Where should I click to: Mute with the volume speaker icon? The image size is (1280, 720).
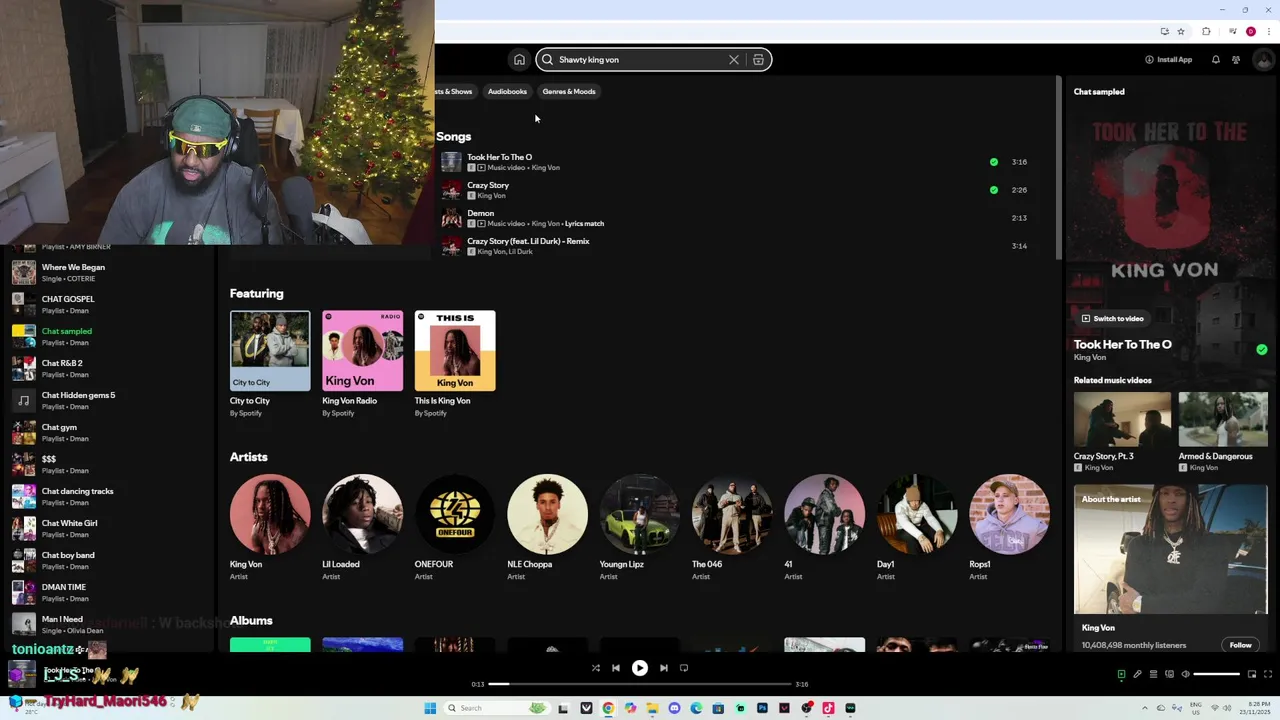click(x=1186, y=674)
